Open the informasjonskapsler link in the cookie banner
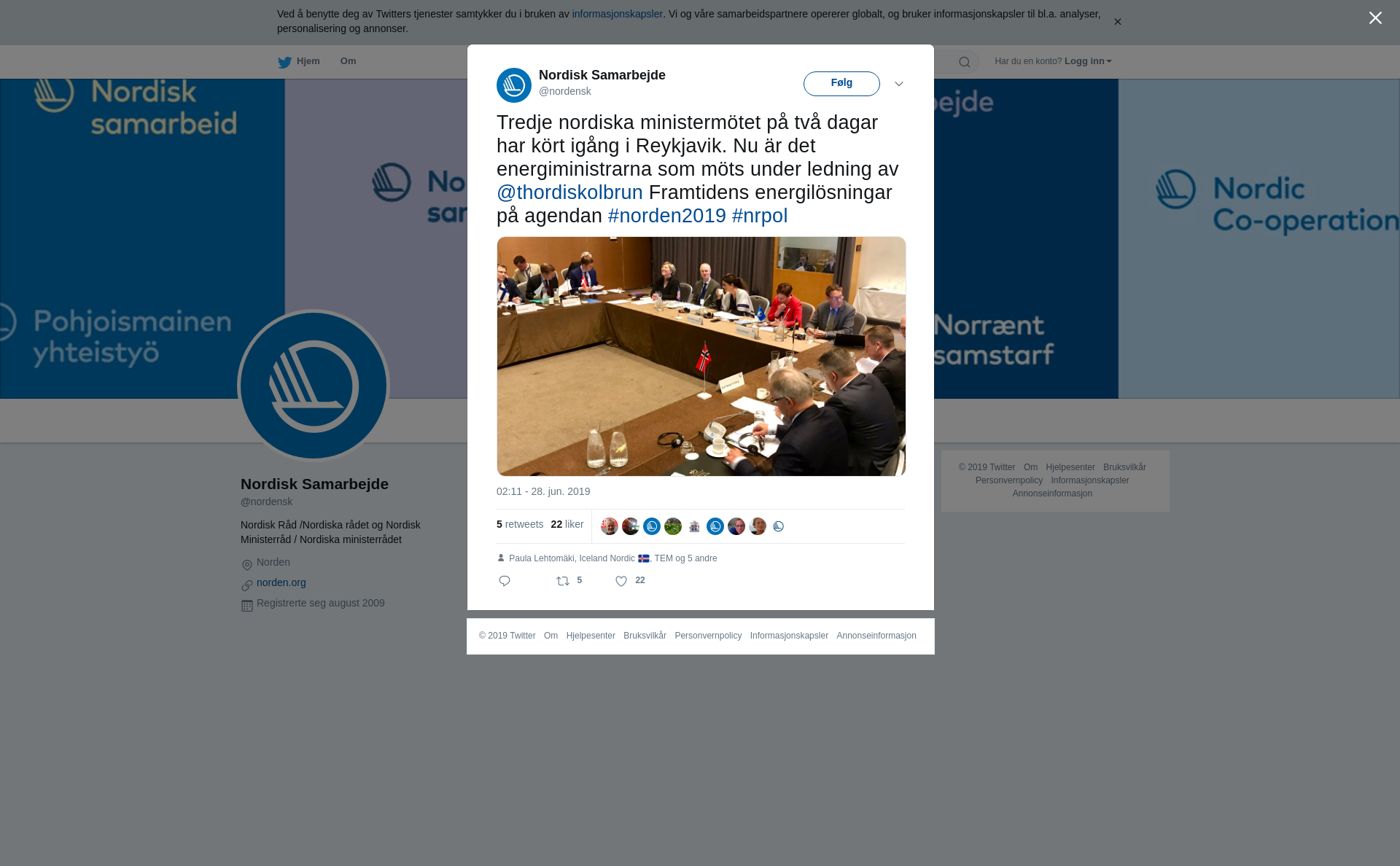Viewport: 1400px width, 866px height. click(x=617, y=14)
